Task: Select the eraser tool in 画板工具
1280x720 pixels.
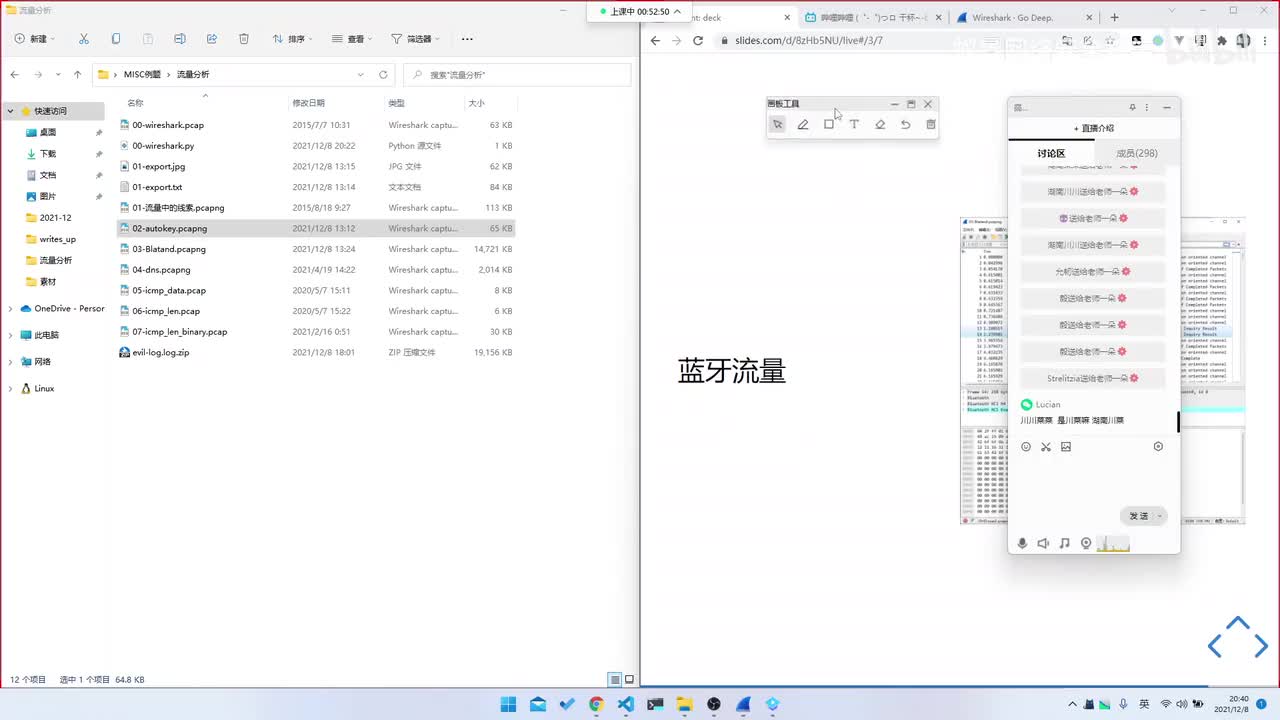Action: coord(880,124)
